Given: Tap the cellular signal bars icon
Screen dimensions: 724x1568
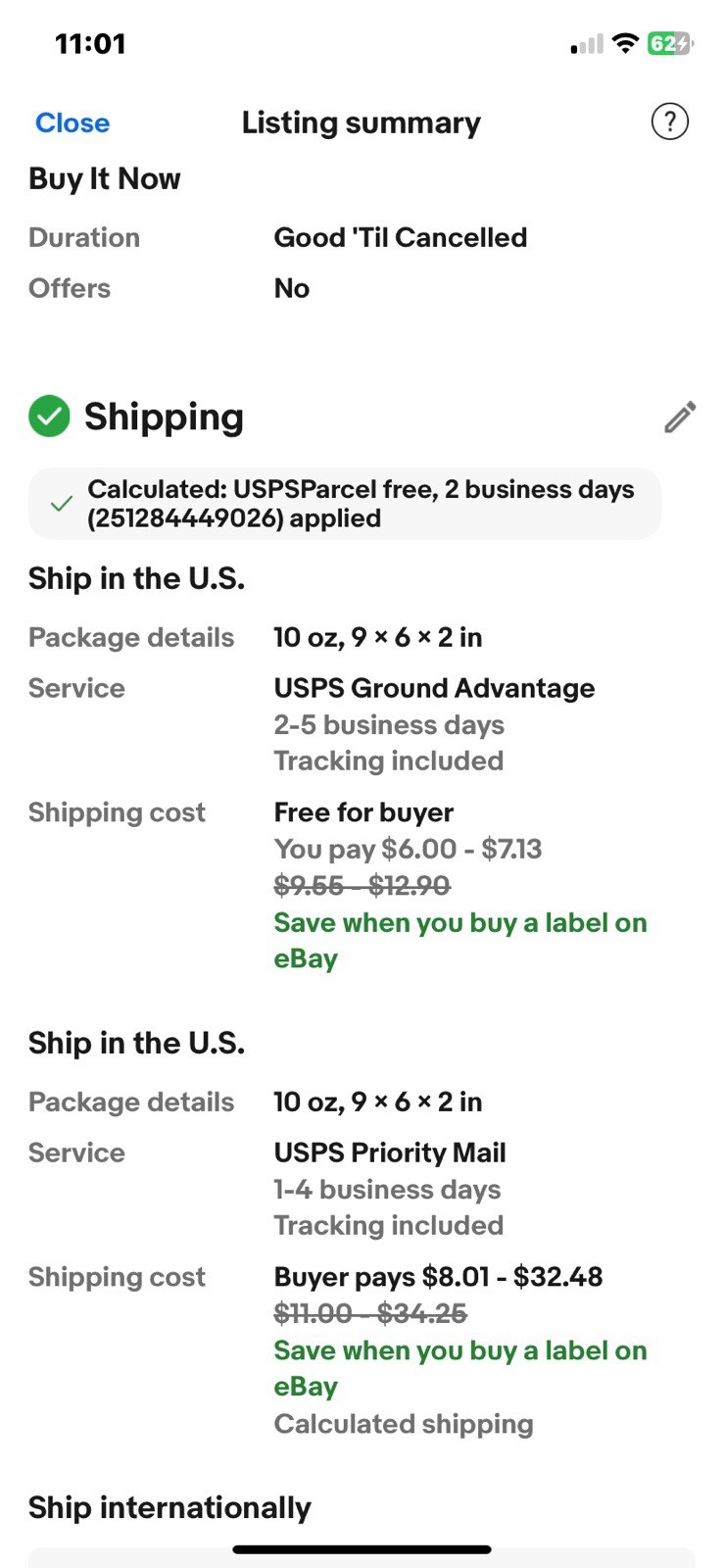Looking at the screenshot, I should (587, 45).
